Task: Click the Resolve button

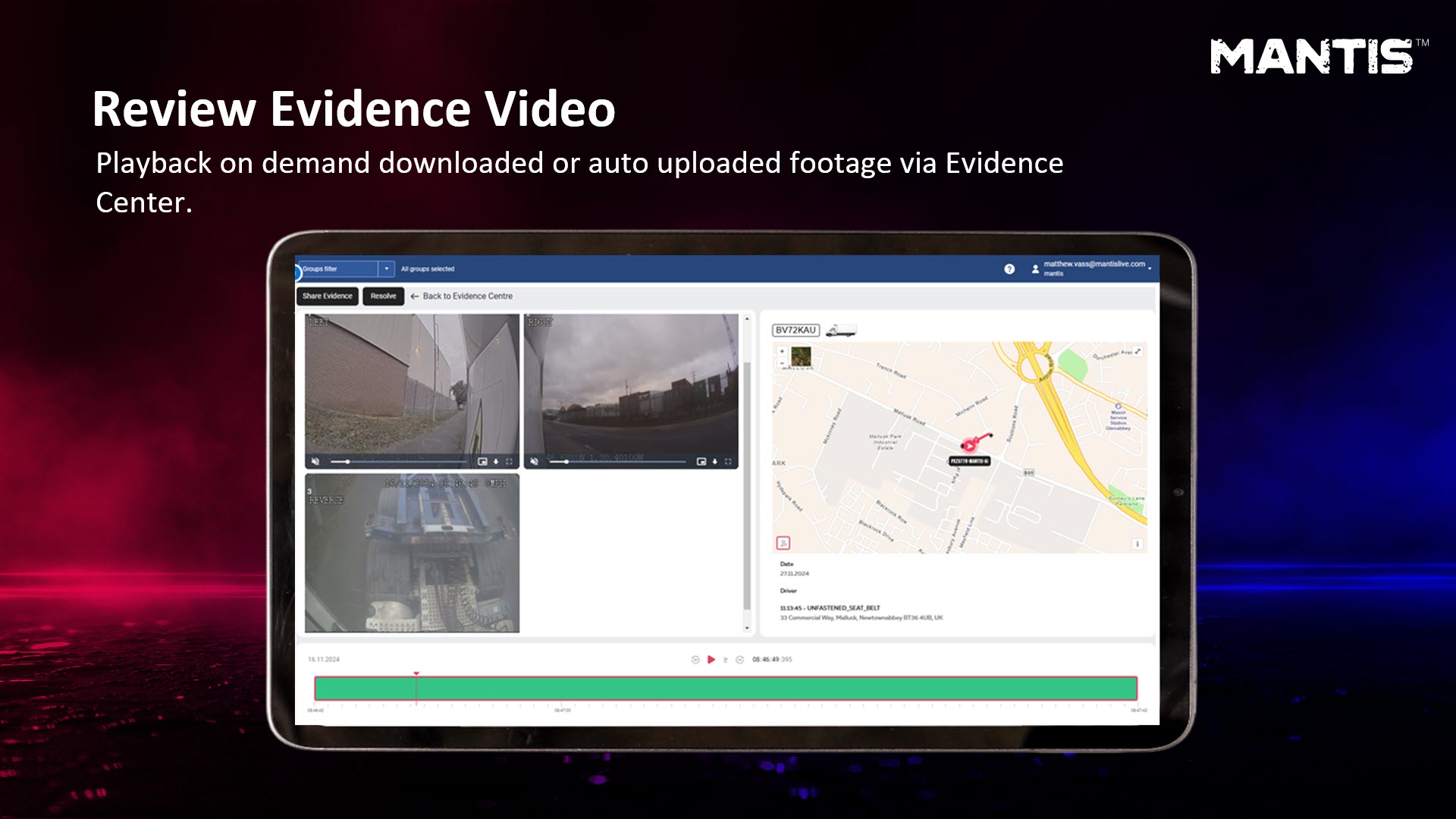Action: tap(383, 296)
